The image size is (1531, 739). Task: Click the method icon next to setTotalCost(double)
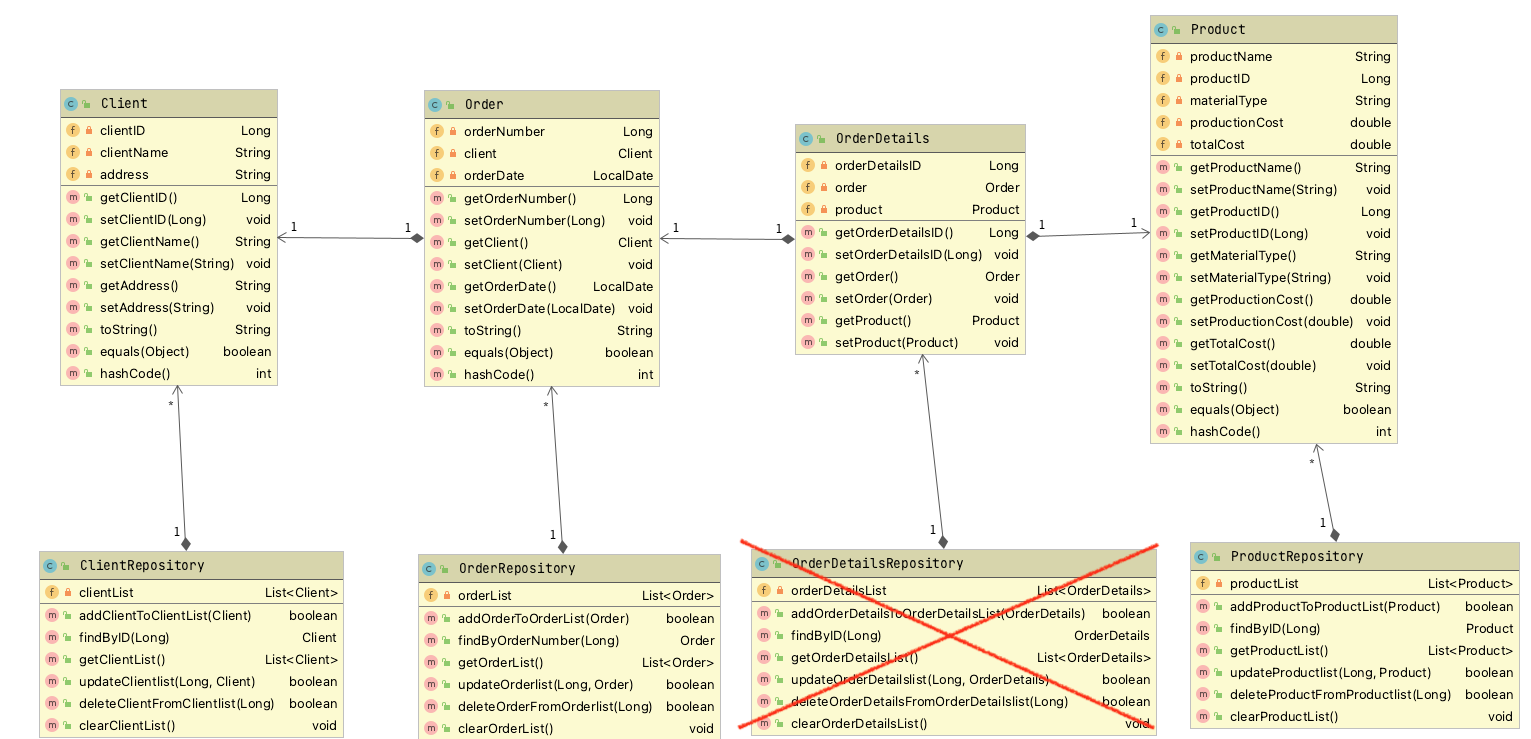point(1163,365)
